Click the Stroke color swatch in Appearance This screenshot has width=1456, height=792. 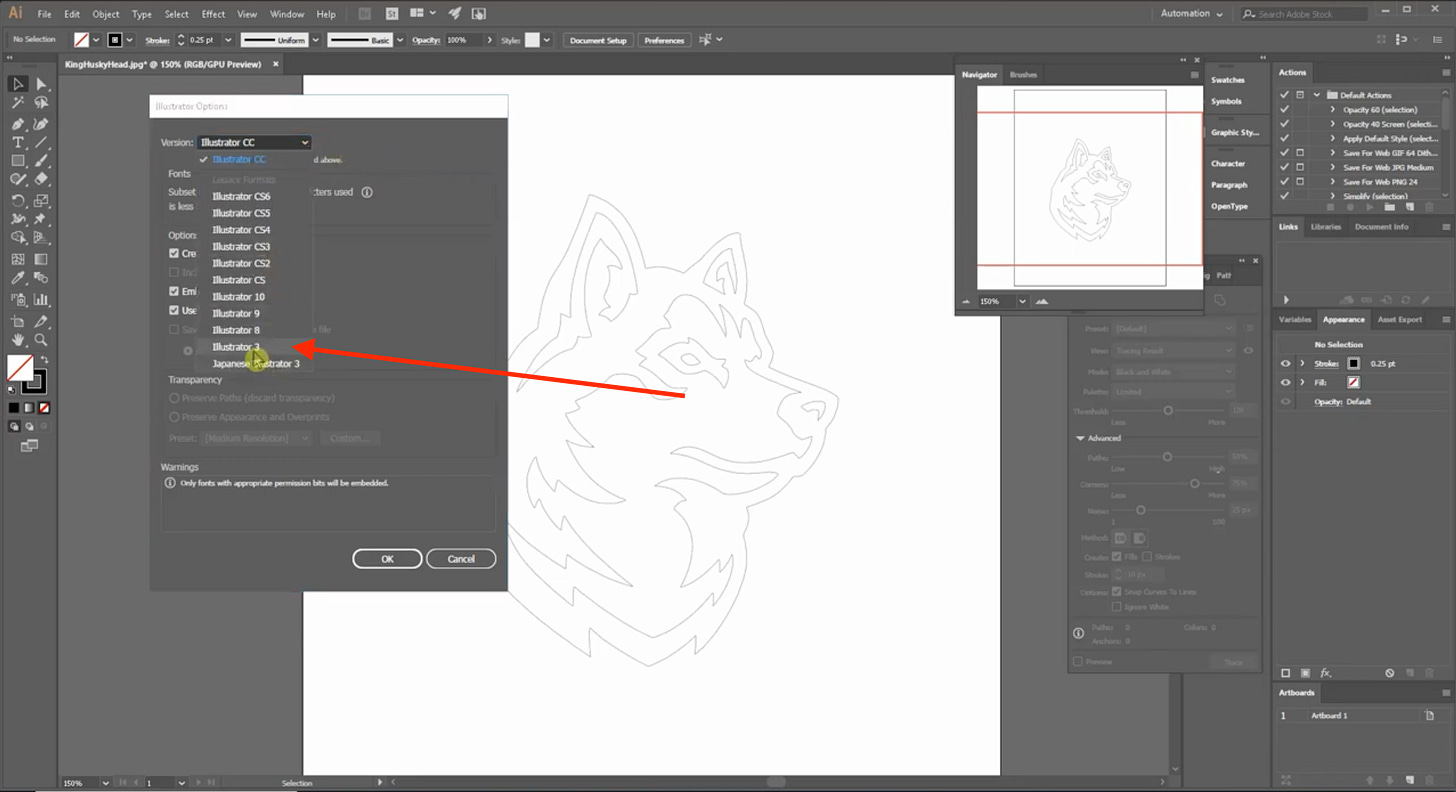(x=1355, y=363)
